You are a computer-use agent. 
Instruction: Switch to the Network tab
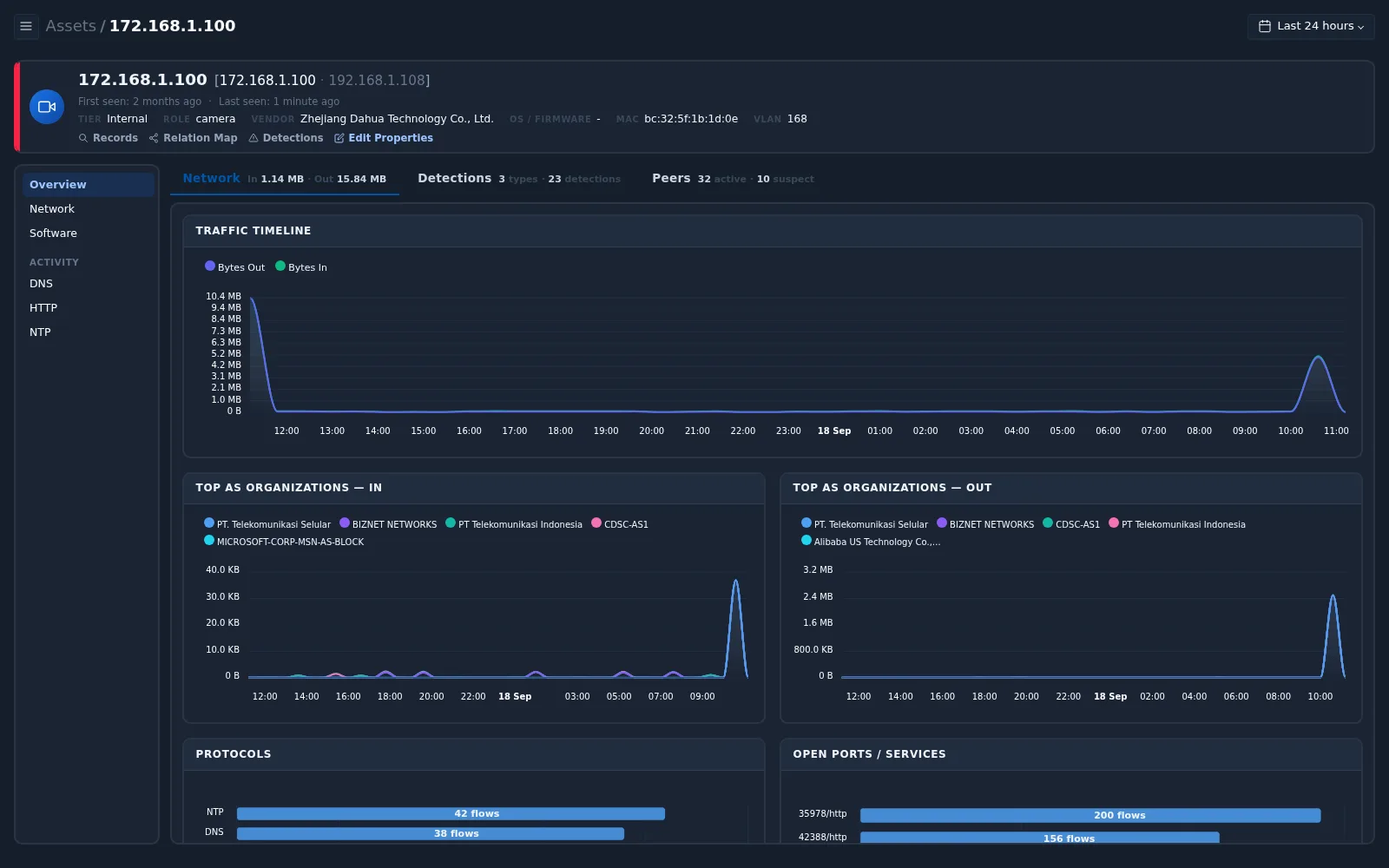(x=285, y=179)
